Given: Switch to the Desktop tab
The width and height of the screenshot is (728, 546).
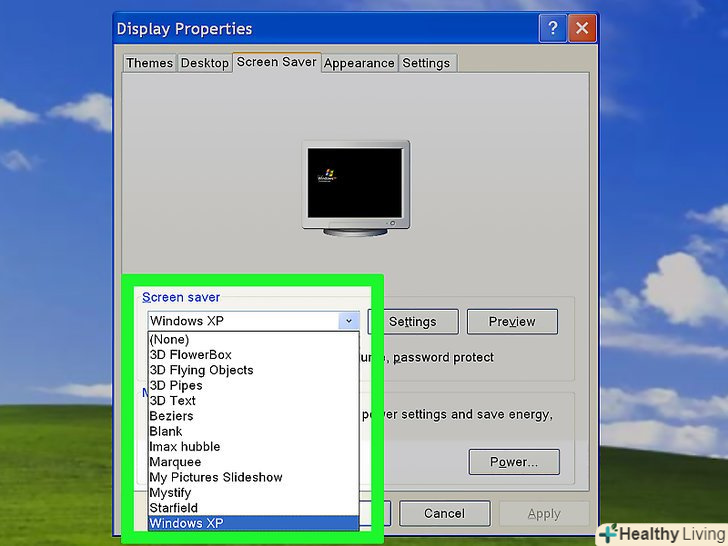Looking at the screenshot, I should click(x=205, y=63).
